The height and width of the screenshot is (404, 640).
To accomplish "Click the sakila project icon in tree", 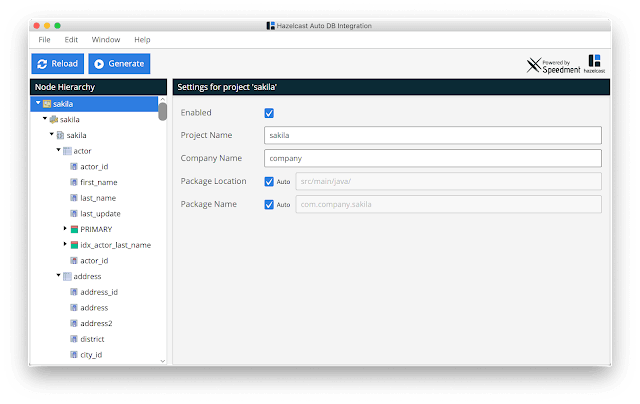I will point(47,104).
